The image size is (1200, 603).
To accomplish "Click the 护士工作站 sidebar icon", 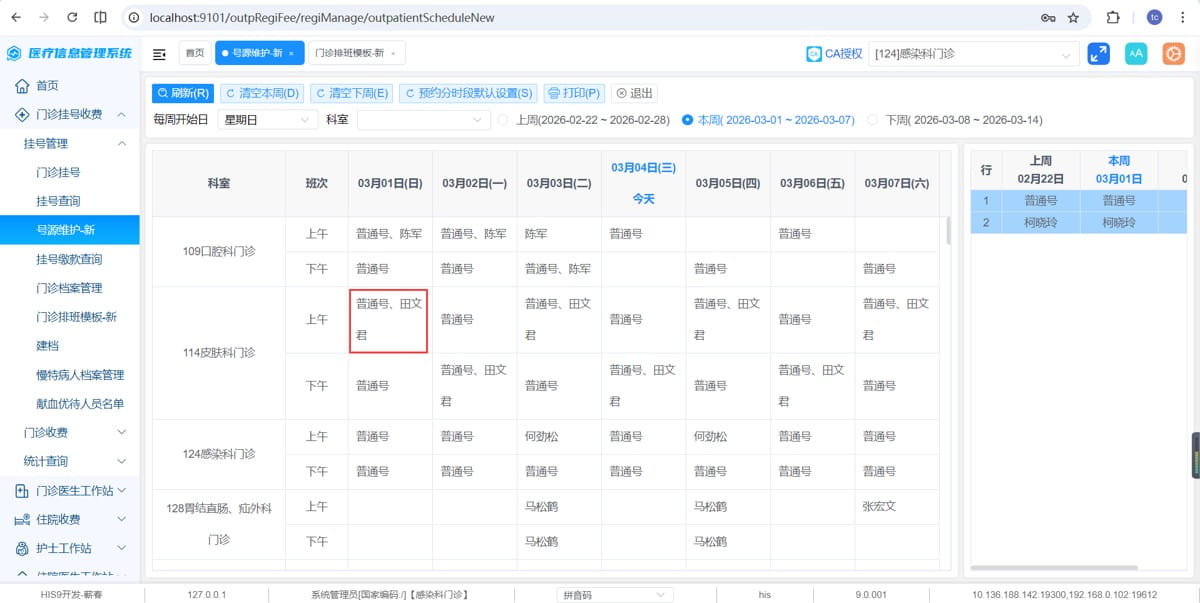I will (x=21, y=549).
